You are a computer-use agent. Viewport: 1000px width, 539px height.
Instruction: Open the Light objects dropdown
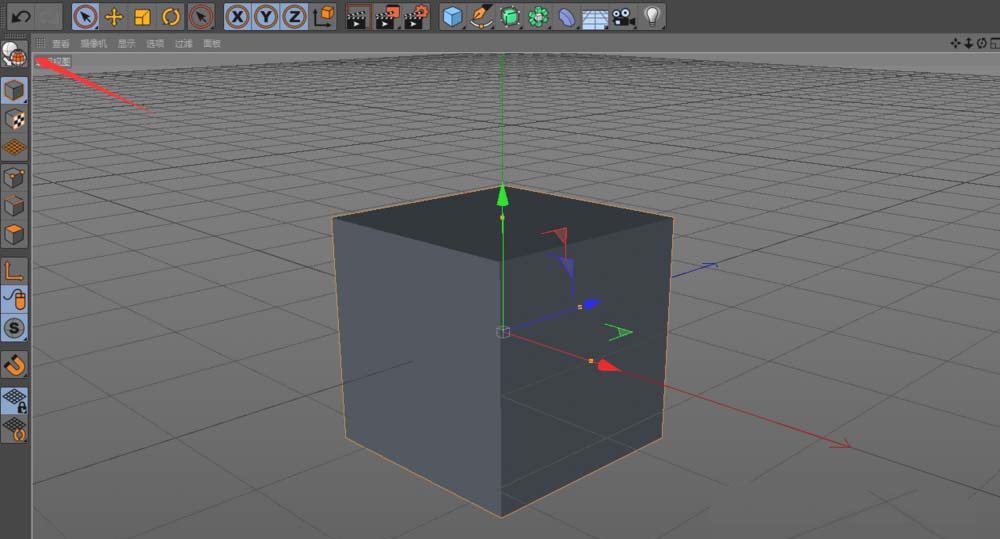click(652, 16)
